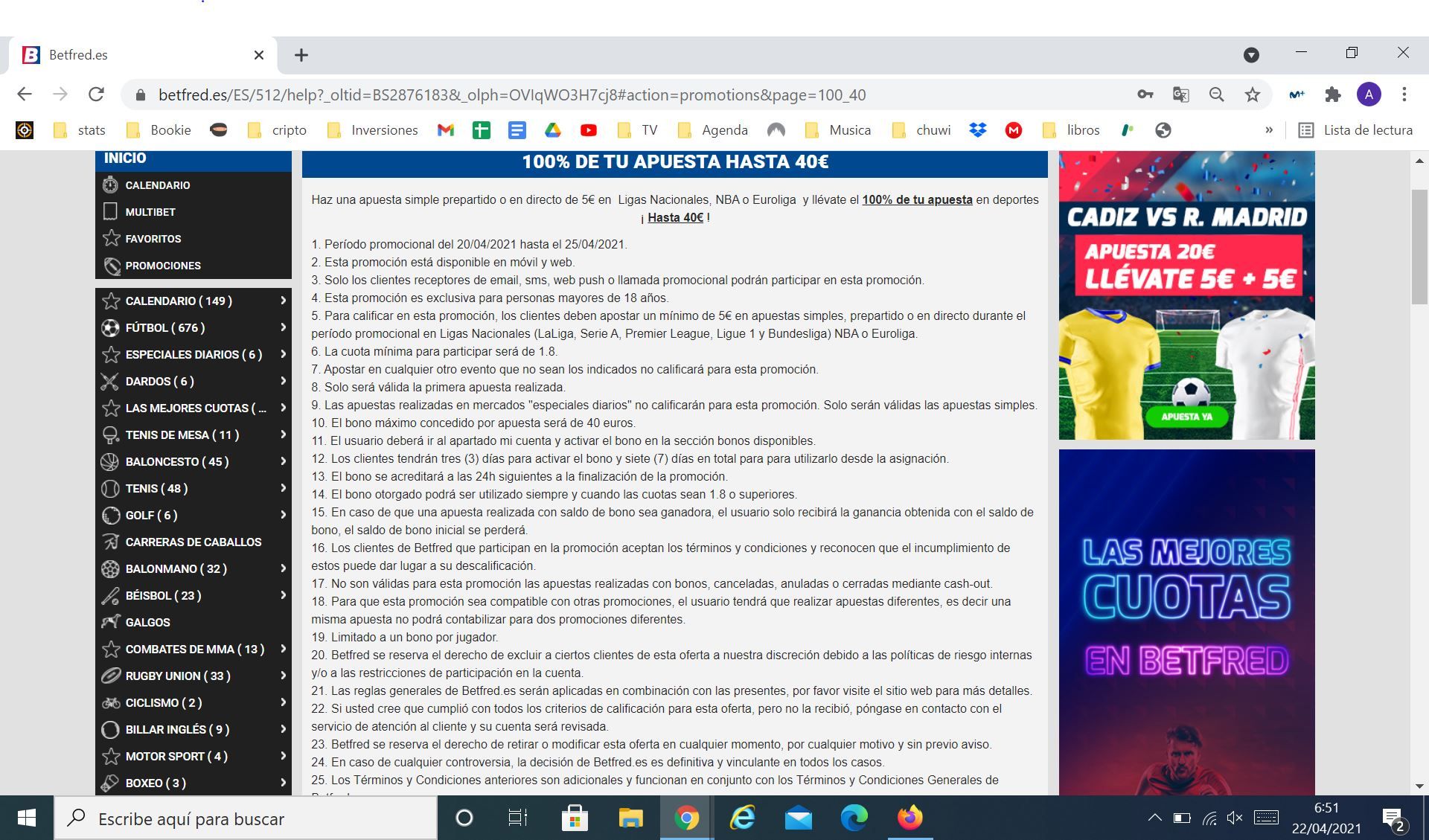Open the stats bookmark folder

pos(80,130)
